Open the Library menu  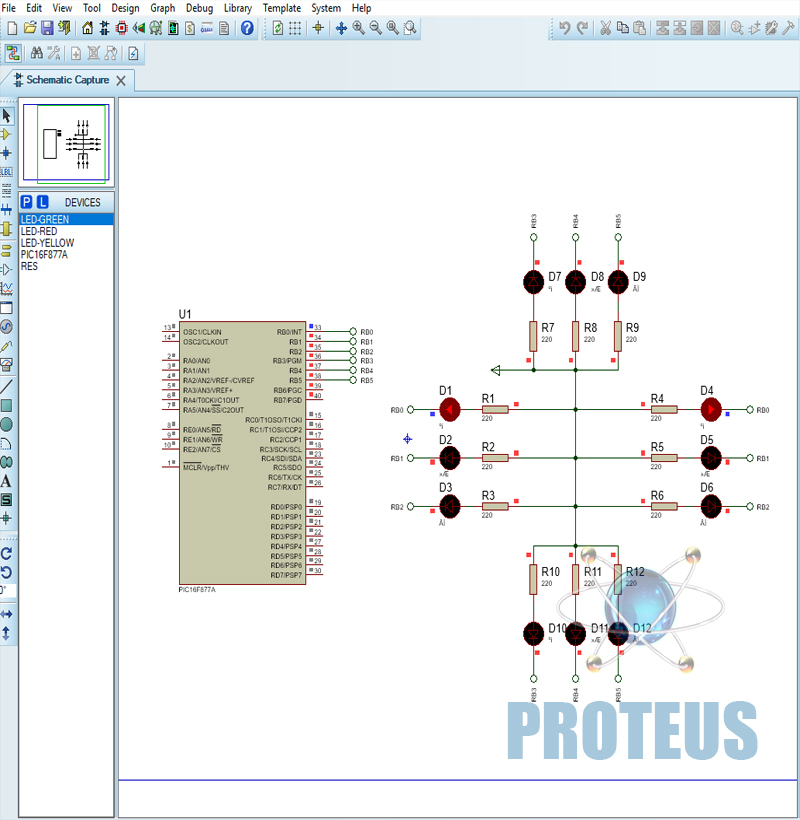[x=237, y=7]
